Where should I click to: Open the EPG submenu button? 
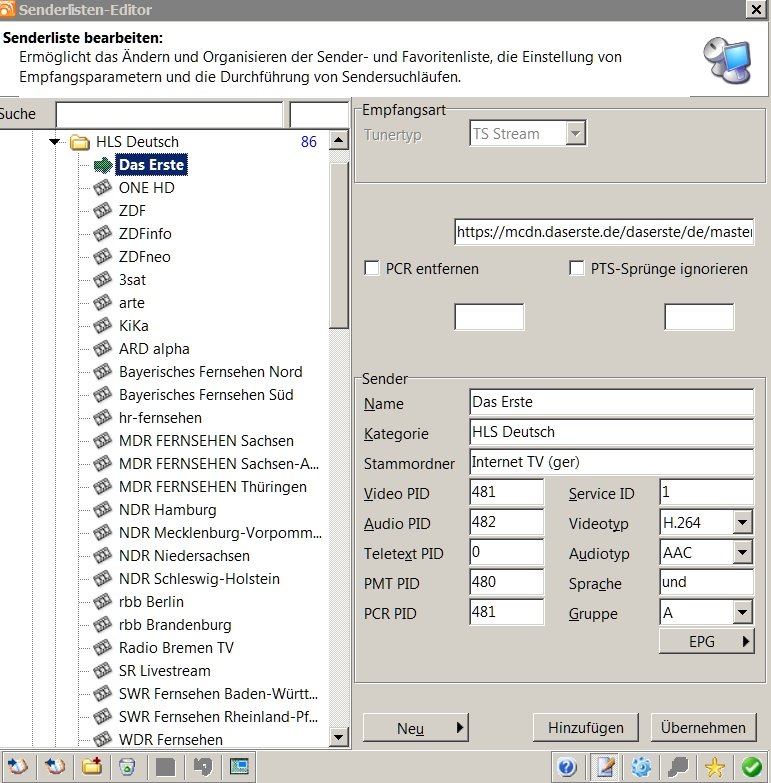pos(707,641)
